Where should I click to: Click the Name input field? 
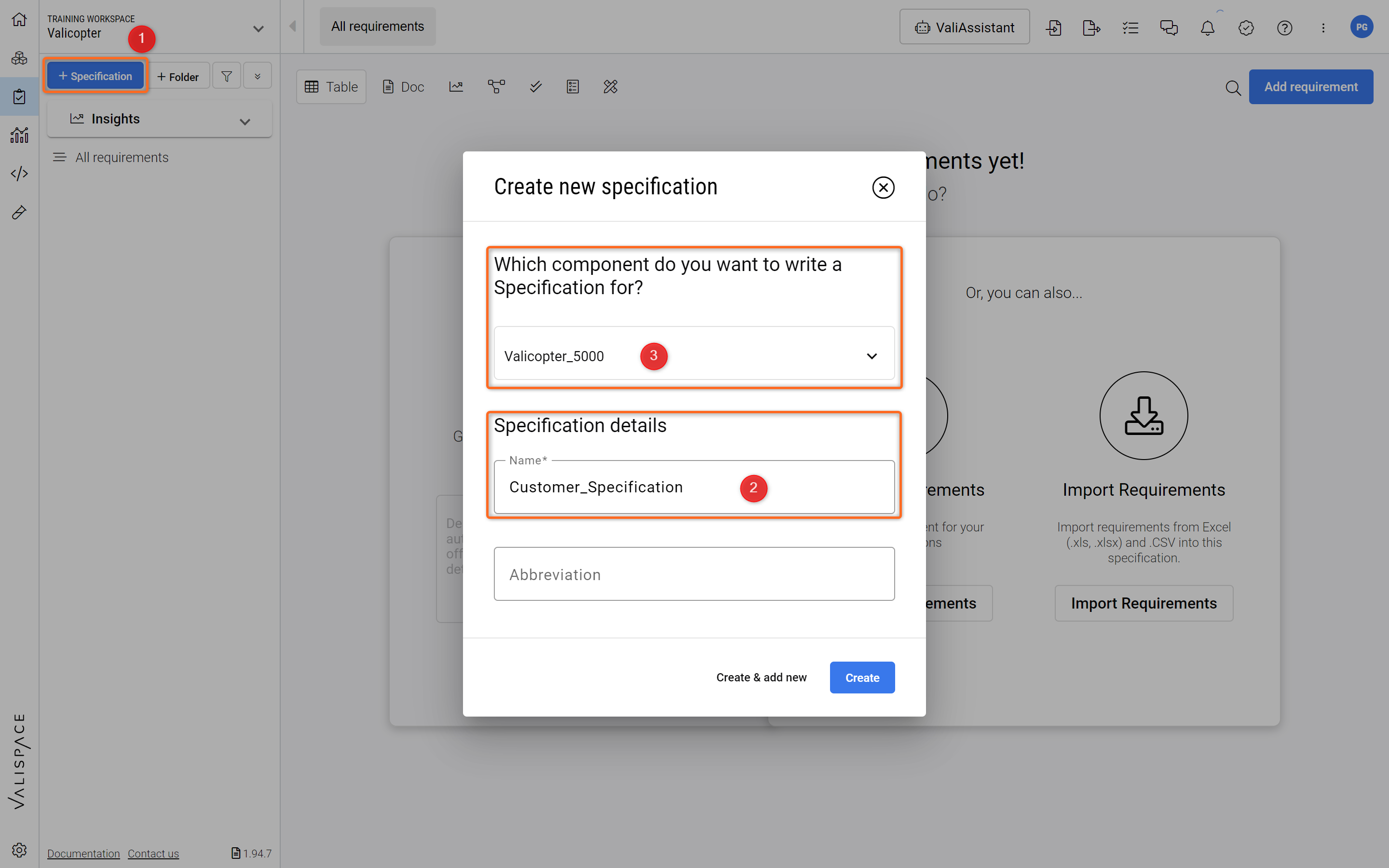coord(694,487)
